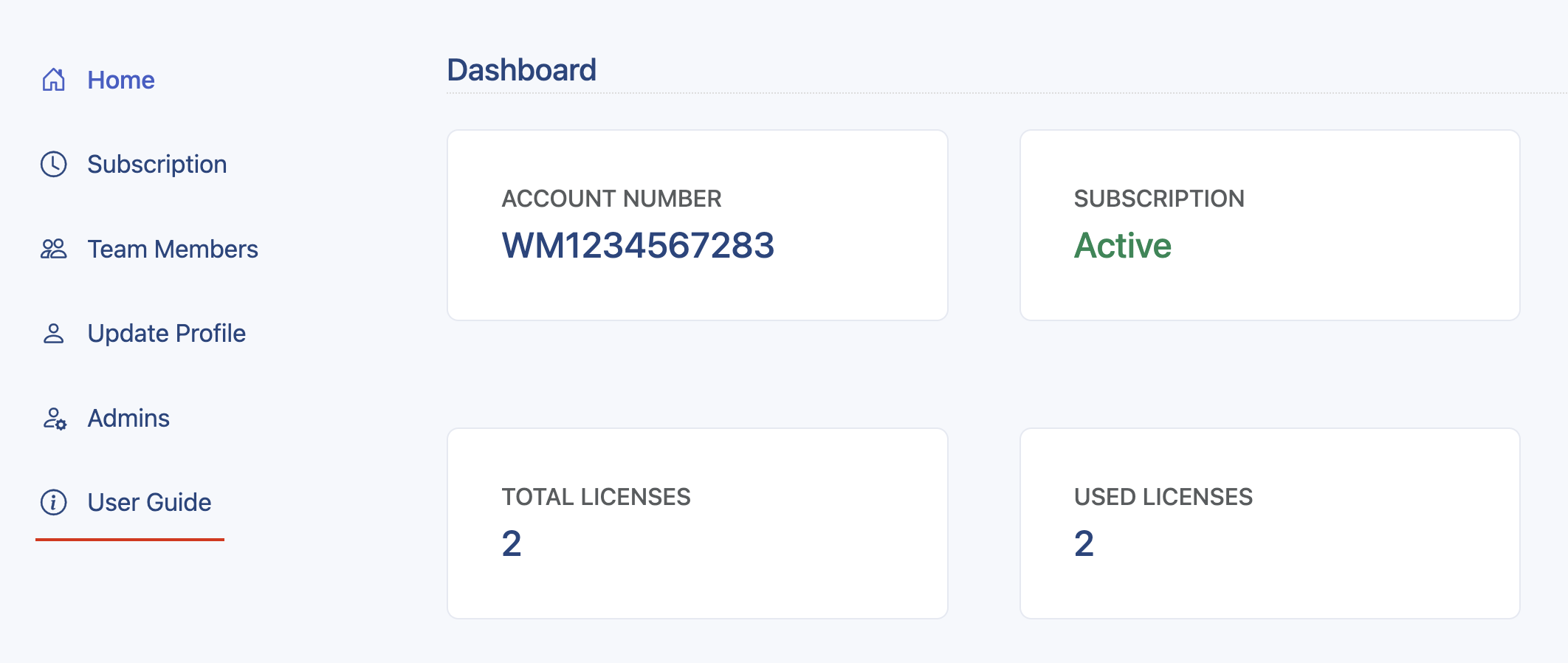Open the Home menu item text
The height and width of the screenshot is (663, 1568).
pyautogui.click(x=121, y=80)
